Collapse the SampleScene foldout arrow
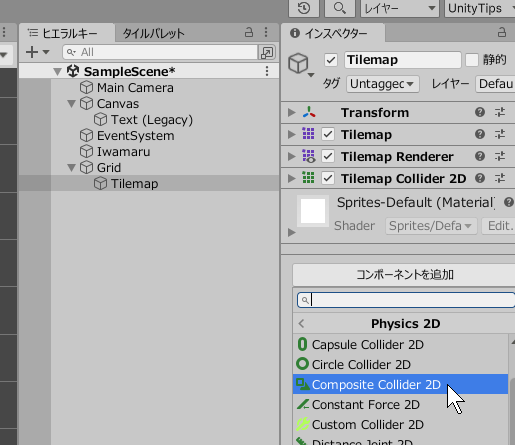 [x=57, y=71]
